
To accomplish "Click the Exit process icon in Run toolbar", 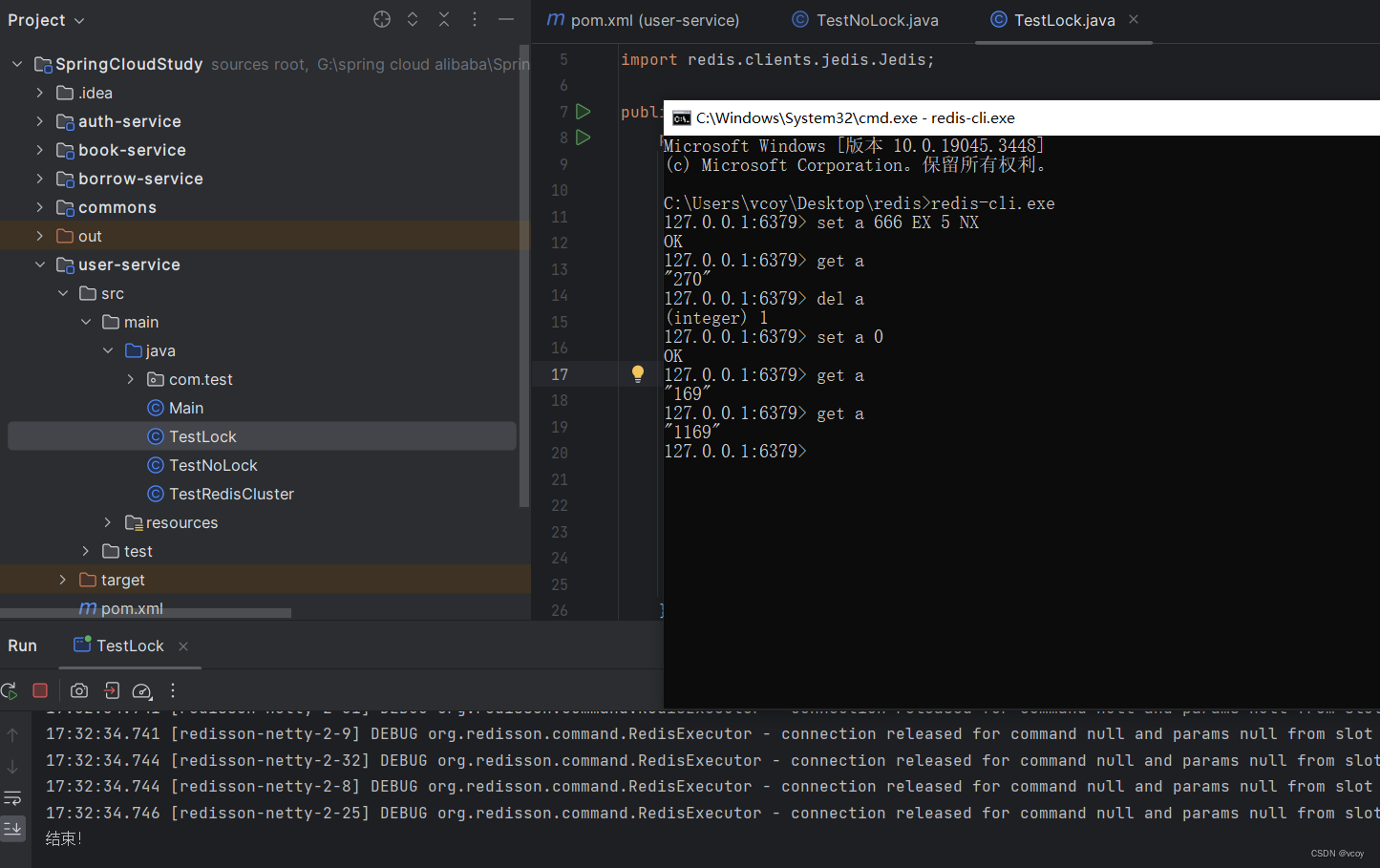I will 112,690.
